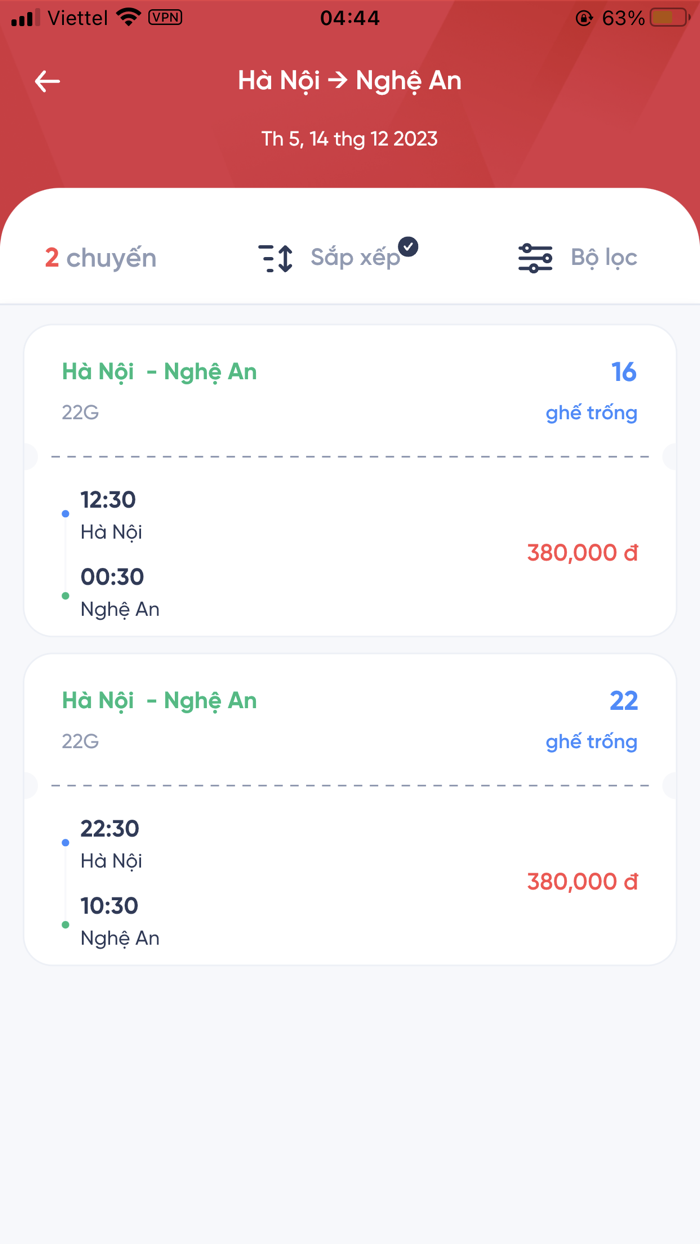Select the 380,000 đ price on first trip
The image size is (700, 1244).
[x=582, y=553]
